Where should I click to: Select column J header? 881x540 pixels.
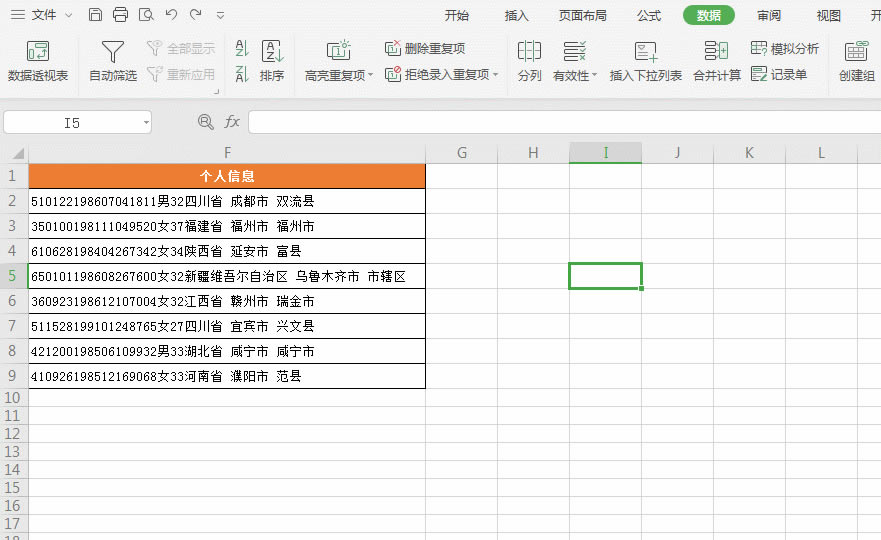coord(677,152)
